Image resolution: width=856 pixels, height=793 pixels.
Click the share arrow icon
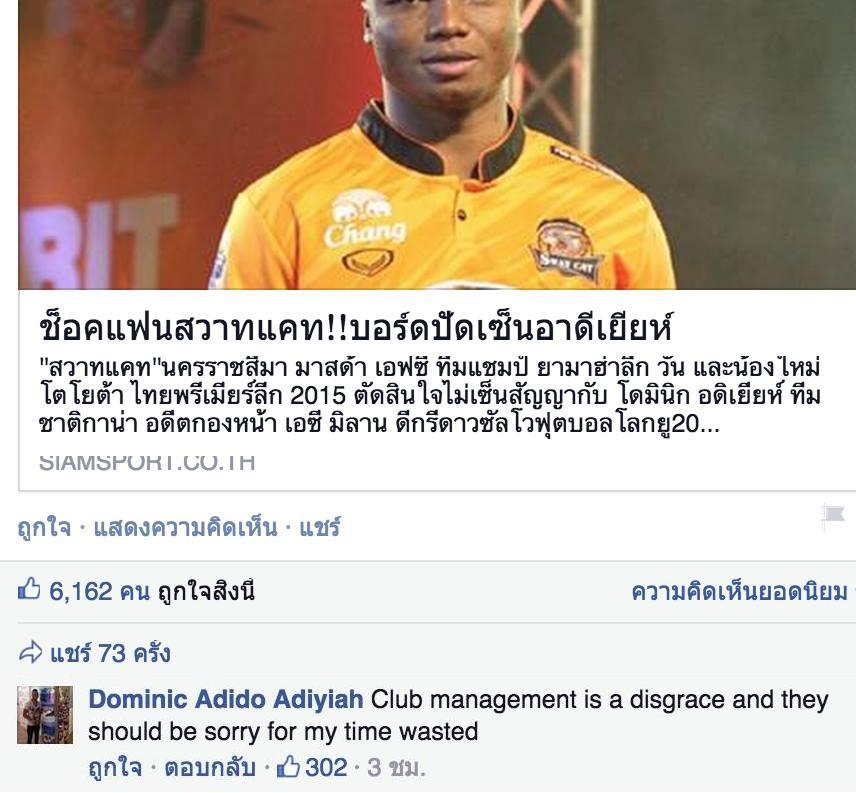point(30,652)
